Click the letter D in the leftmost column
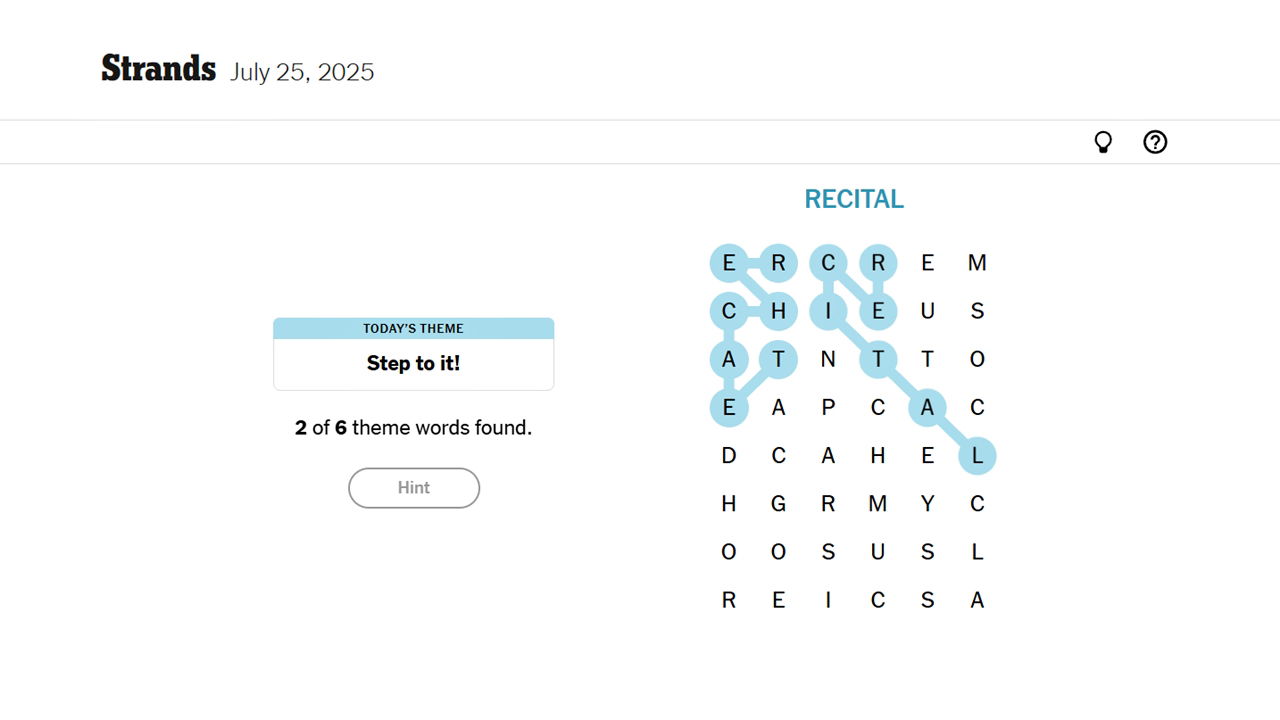1280x720 pixels. tap(729, 455)
